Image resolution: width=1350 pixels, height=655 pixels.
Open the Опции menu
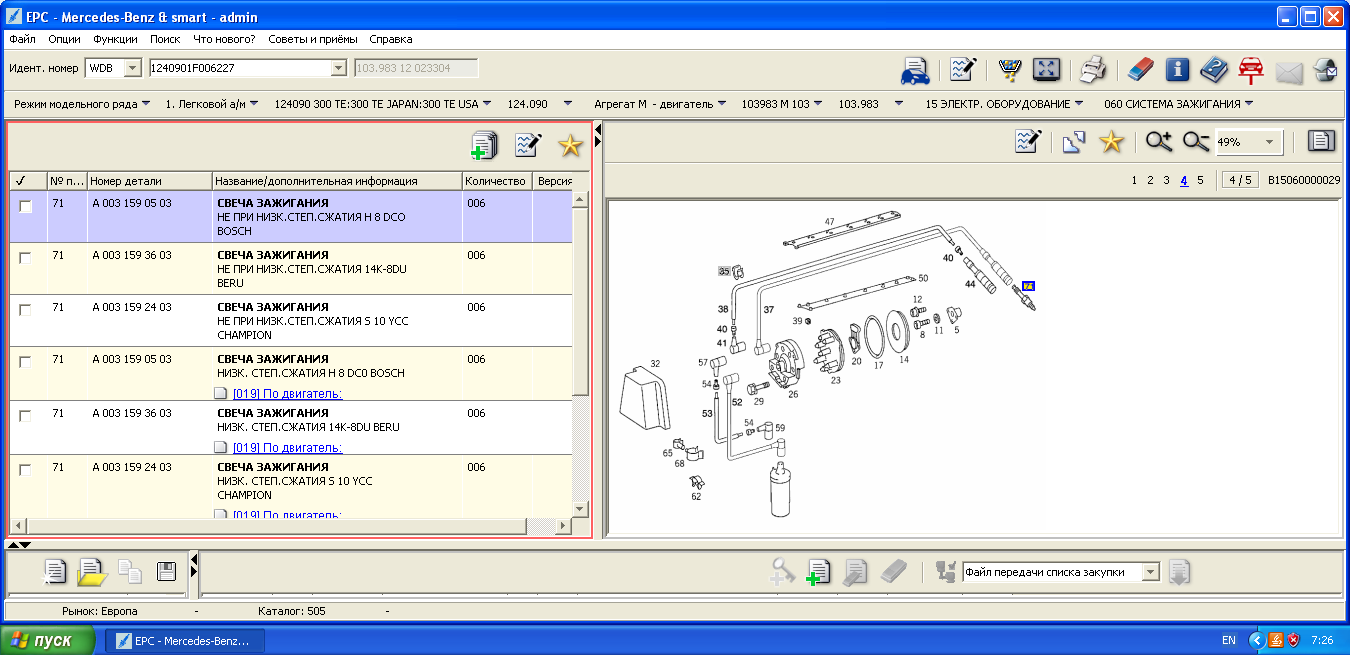point(64,39)
